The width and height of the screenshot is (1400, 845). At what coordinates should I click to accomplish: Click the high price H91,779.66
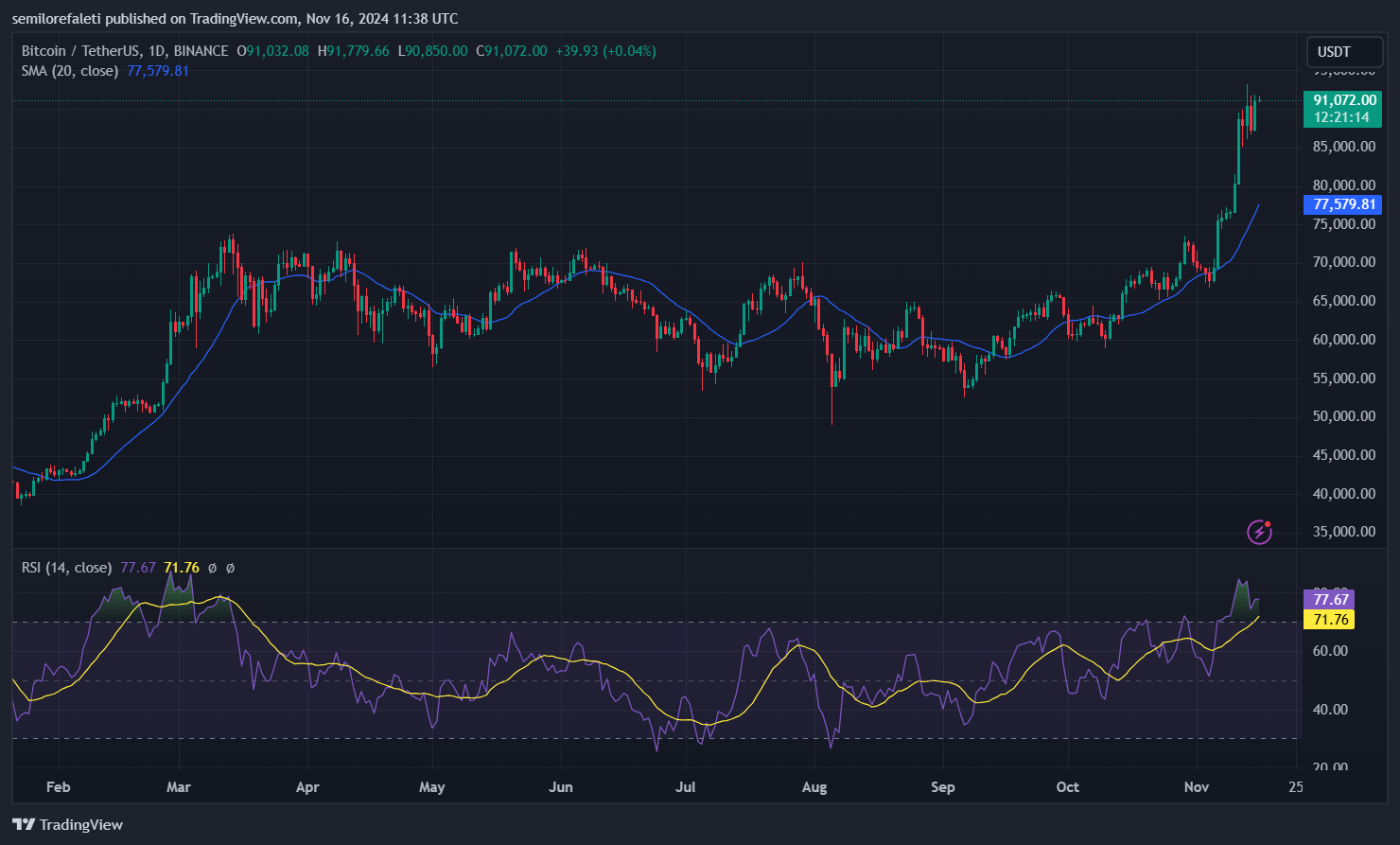pos(353,51)
